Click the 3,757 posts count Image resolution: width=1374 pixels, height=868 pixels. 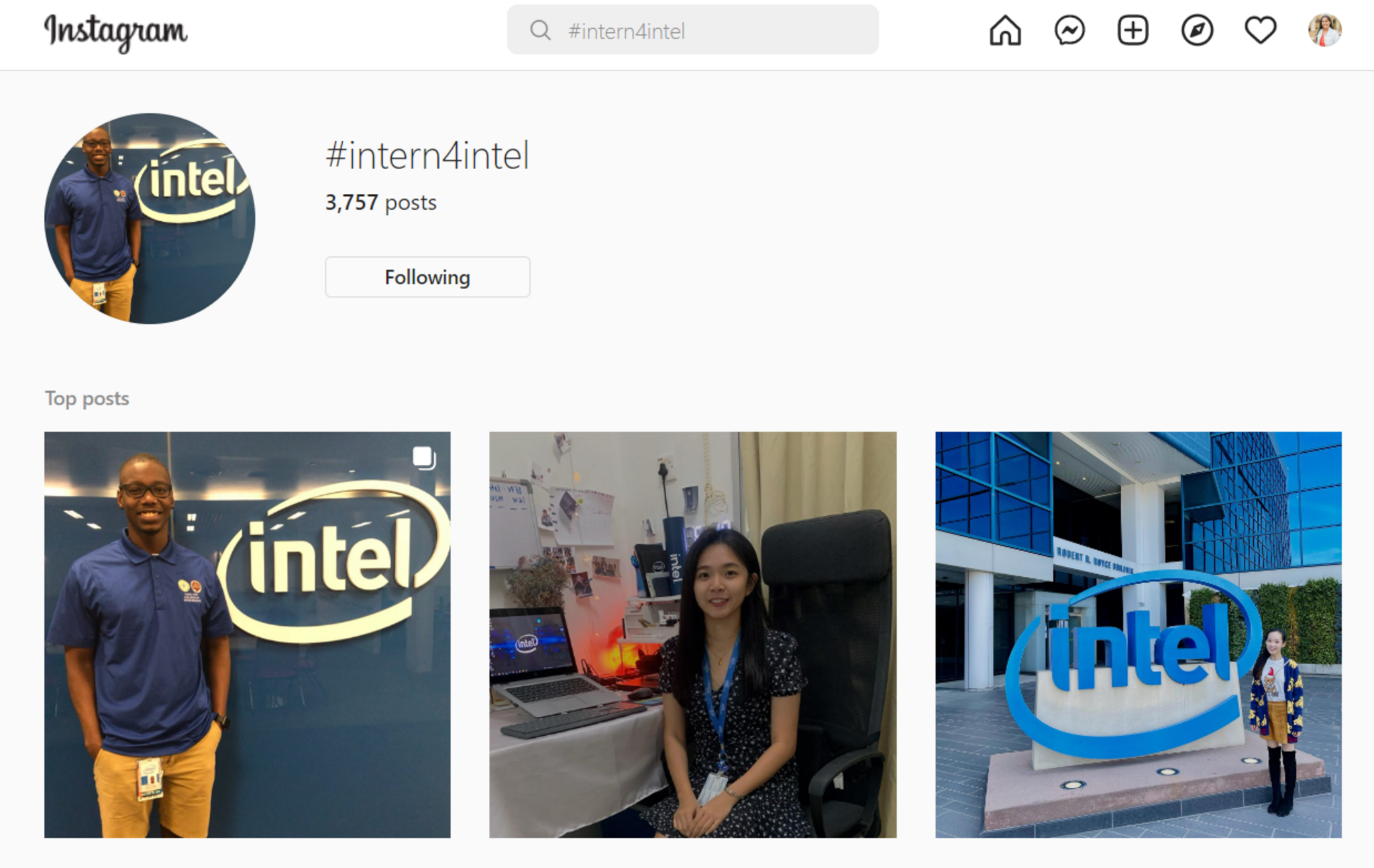[x=380, y=203]
